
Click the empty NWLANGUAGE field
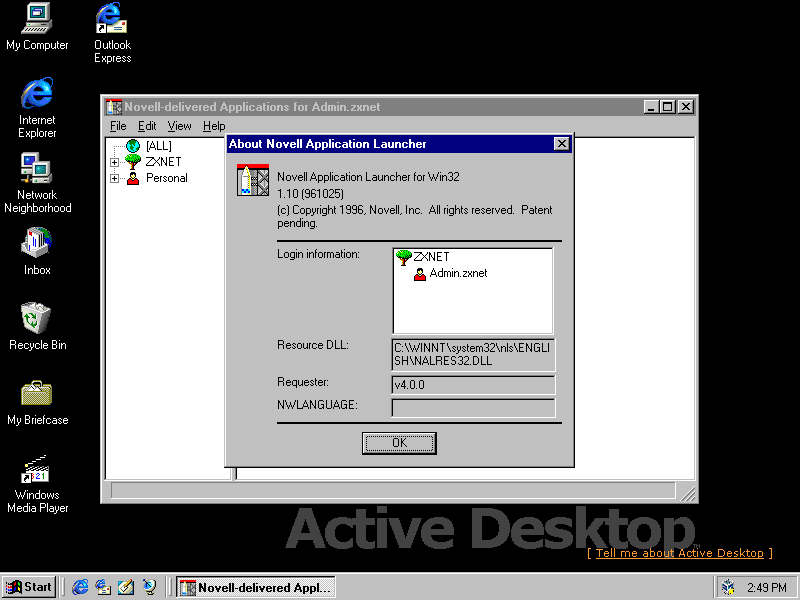click(x=473, y=408)
